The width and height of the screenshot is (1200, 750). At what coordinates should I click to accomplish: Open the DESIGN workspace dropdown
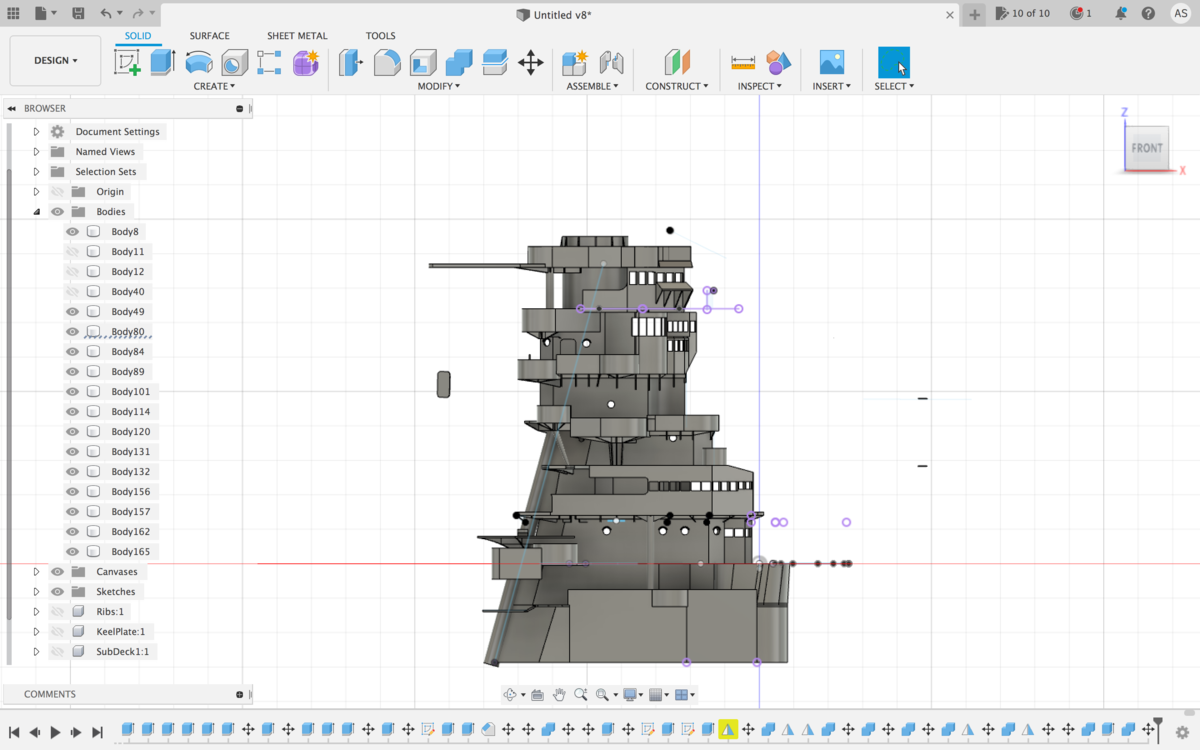point(55,61)
